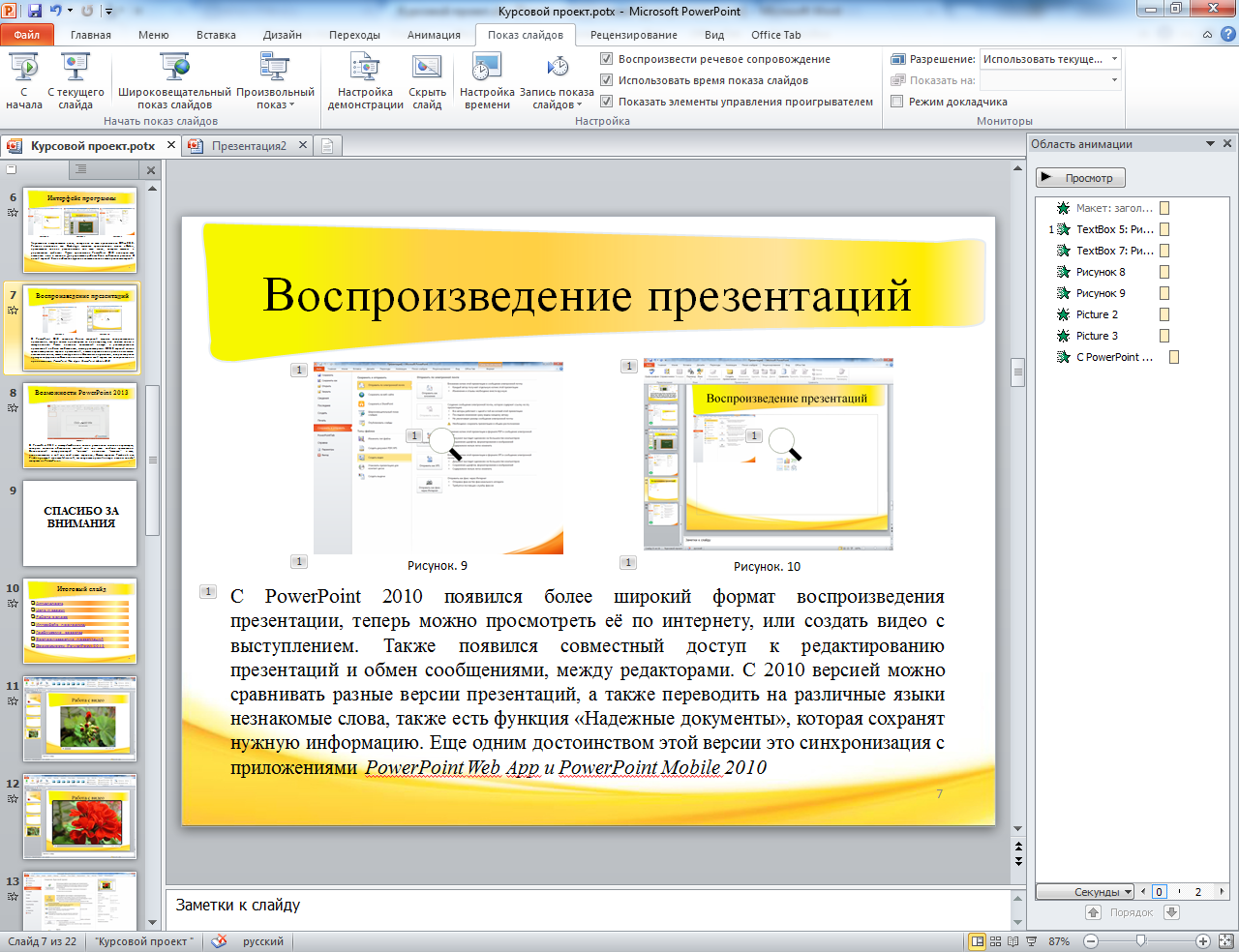Image resolution: width=1239 pixels, height=952 pixels.
Task: Open Настройка демонстрации settings
Action: pyautogui.click(x=365, y=81)
